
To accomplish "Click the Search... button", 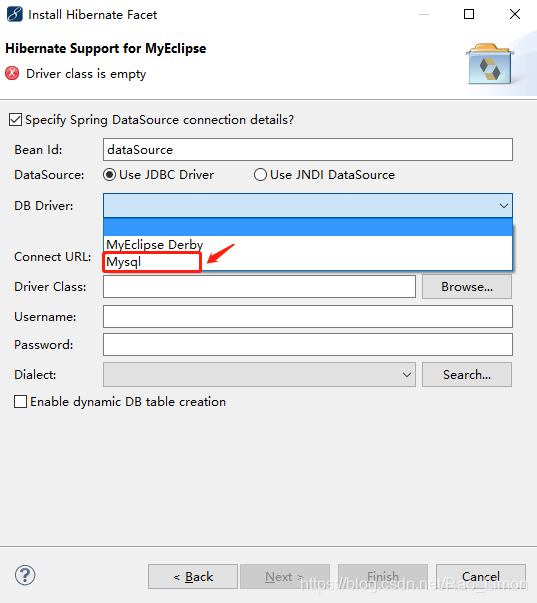I will [467, 375].
